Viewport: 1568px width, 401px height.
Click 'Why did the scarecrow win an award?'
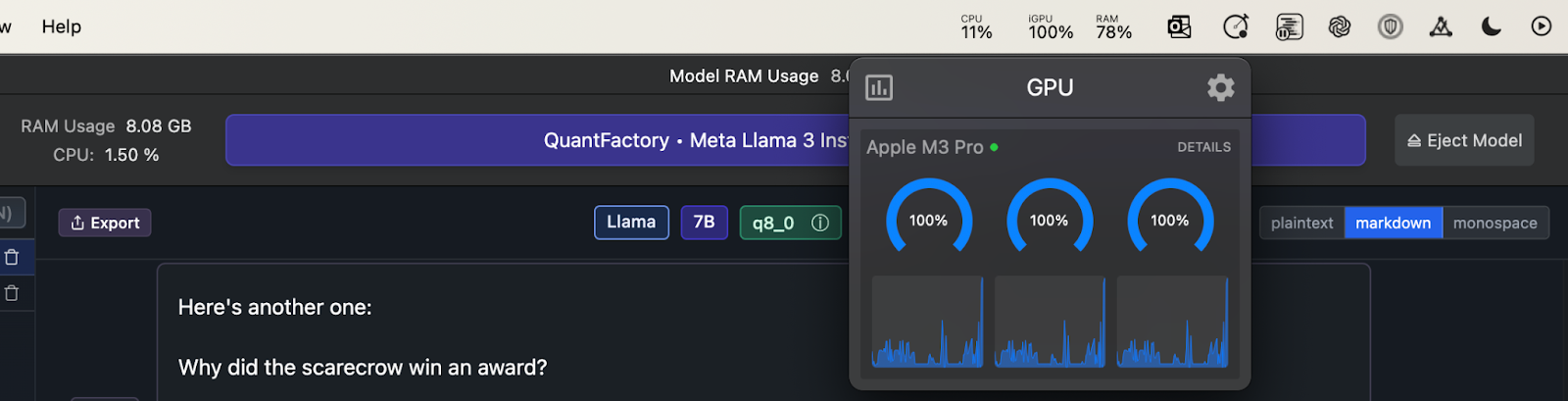363,368
